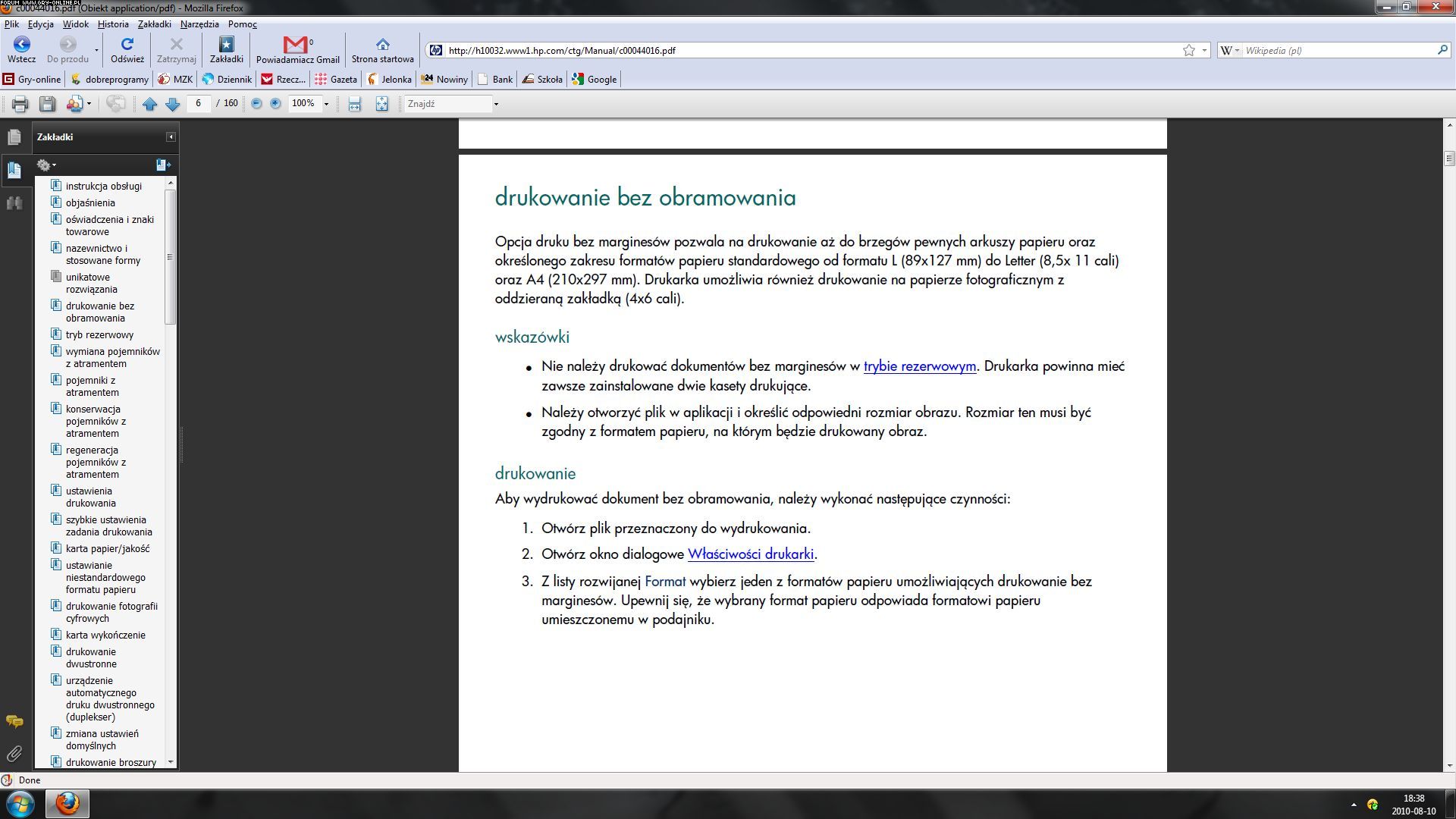The width and height of the screenshot is (1456, 819).
Task: Click the Wikipedia search input box
Action: [1338, 50]
